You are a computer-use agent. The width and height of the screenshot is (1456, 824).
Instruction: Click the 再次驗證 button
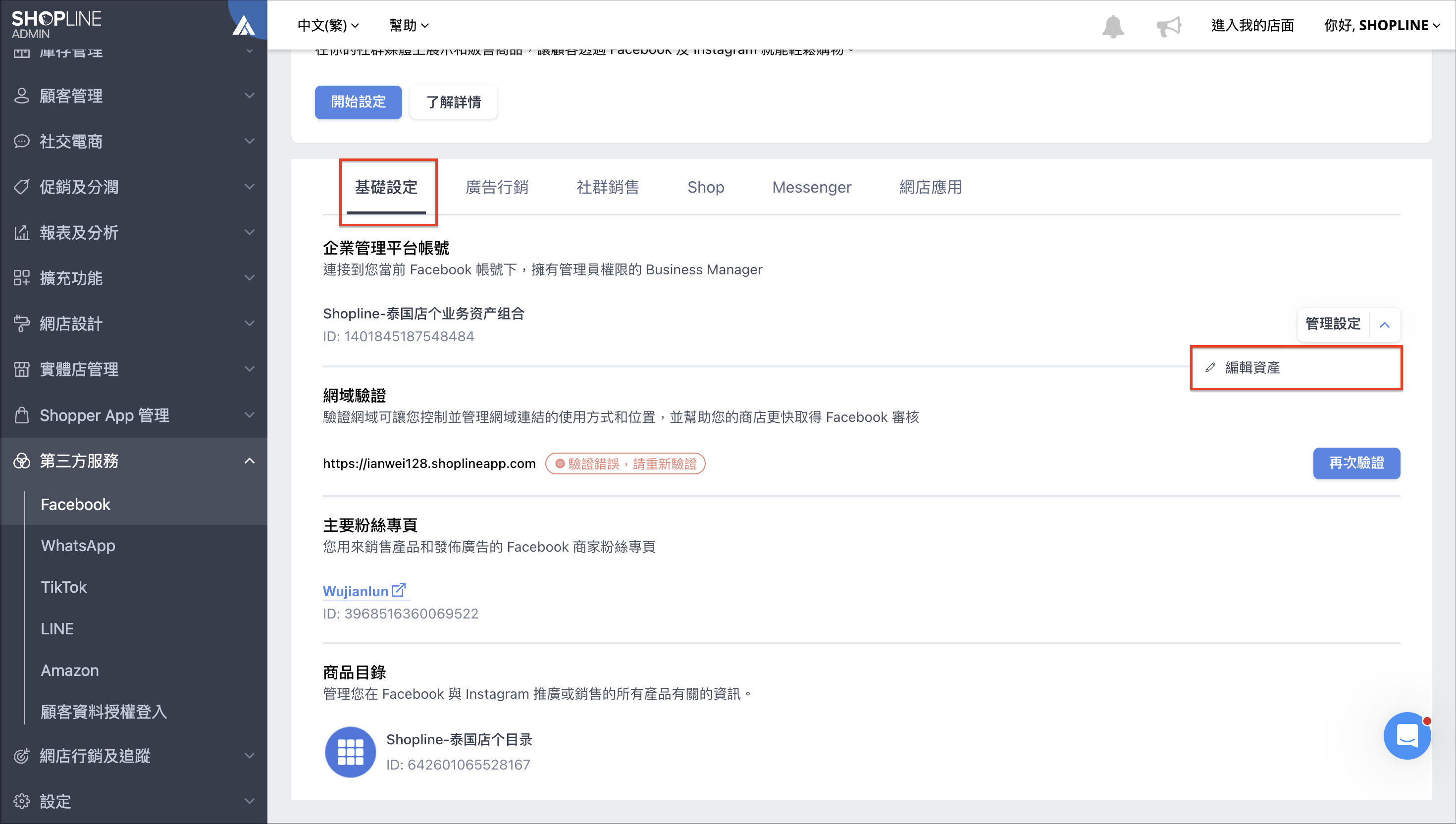pyautogui.click(x=1356, y=463)
